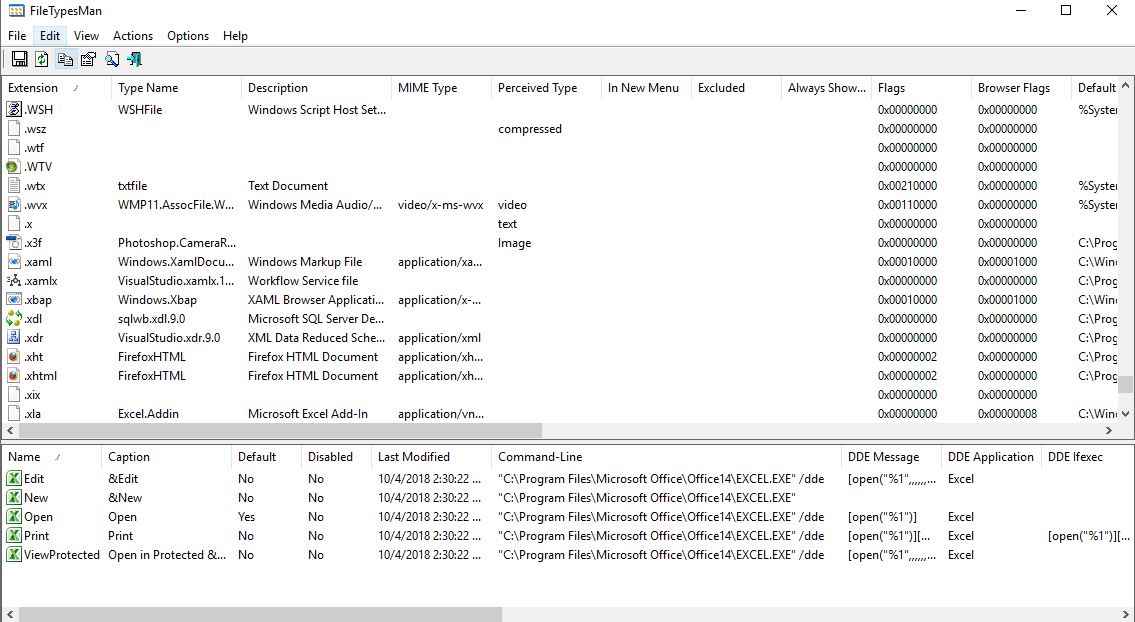The width and height of the screenshot is (1135, 622).
Task: Click the upper pane horizontal scrollbar thumb
Action: click(280, 431)
